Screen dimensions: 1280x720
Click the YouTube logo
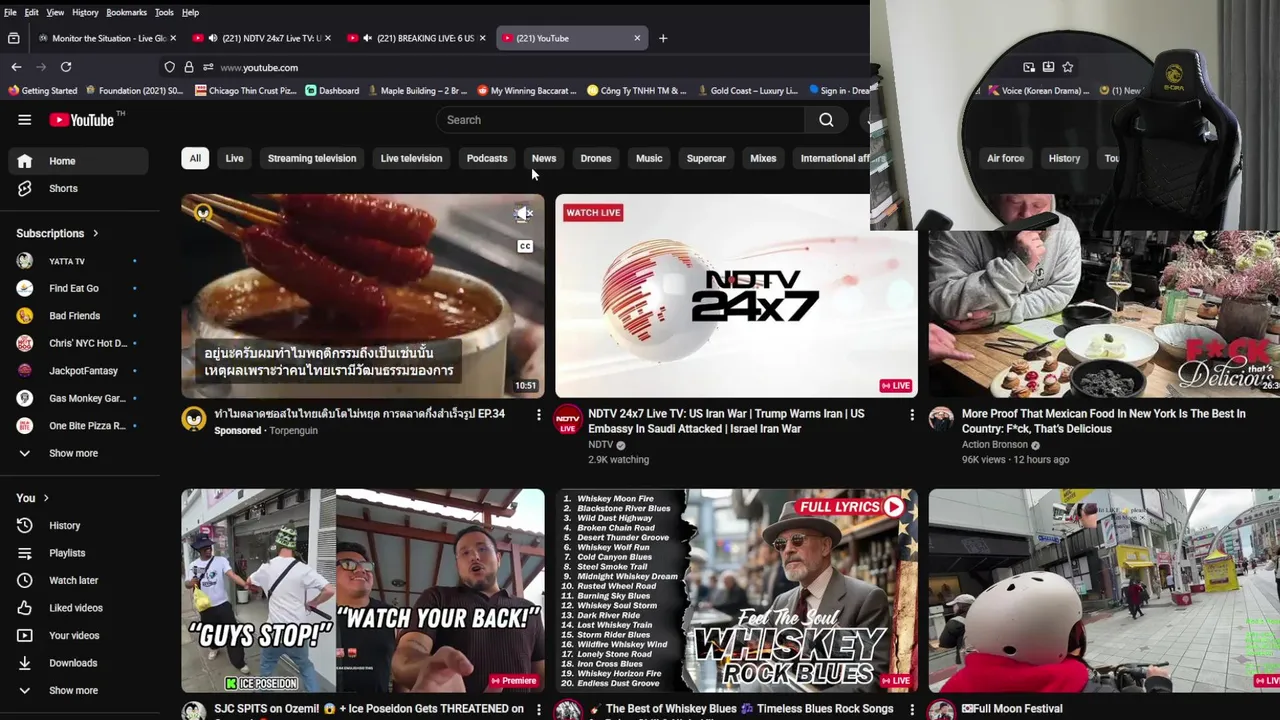tap(82, 120)
